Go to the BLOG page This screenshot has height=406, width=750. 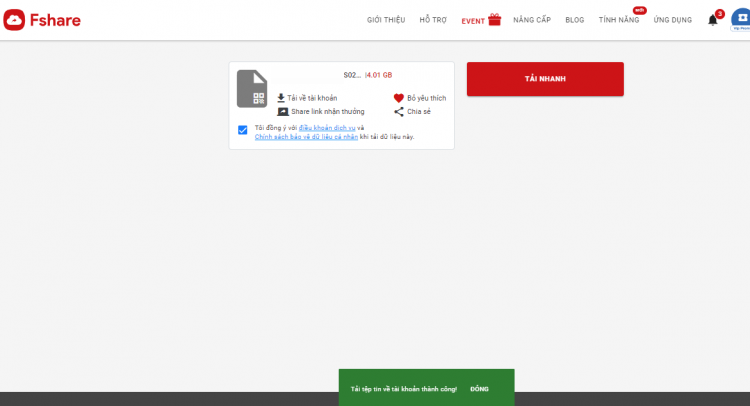point(574,20)
